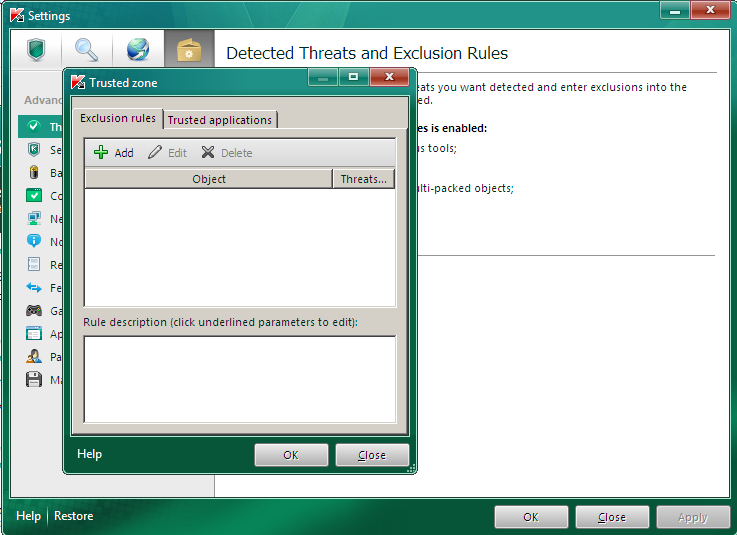Image resolution: width=737 pixels, height=535 pixels.
Task: Click the Threats column header
Action: click(x=363, y=180)
